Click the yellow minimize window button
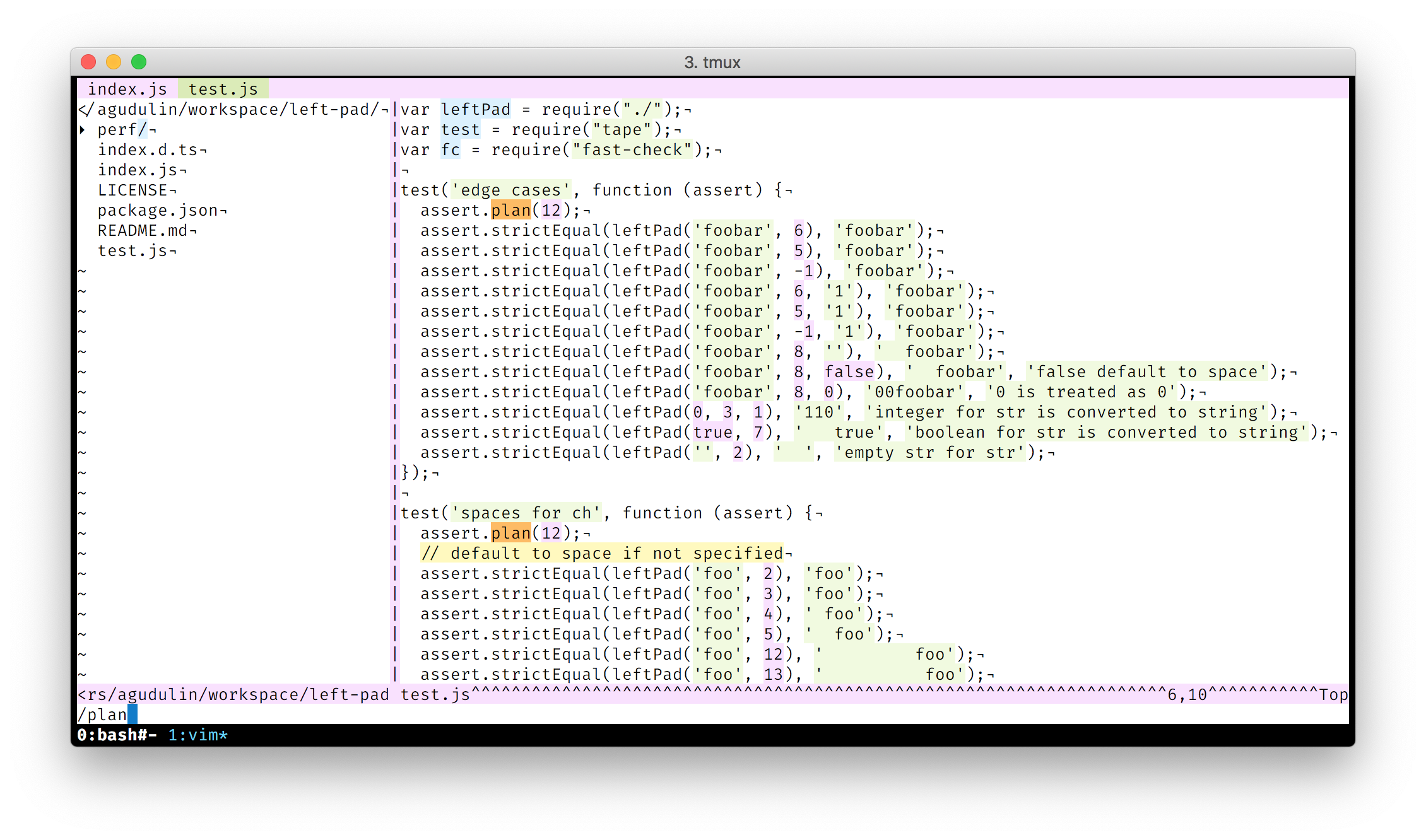The height and width of the screenshot is (840, 1426). click(114, 62)
